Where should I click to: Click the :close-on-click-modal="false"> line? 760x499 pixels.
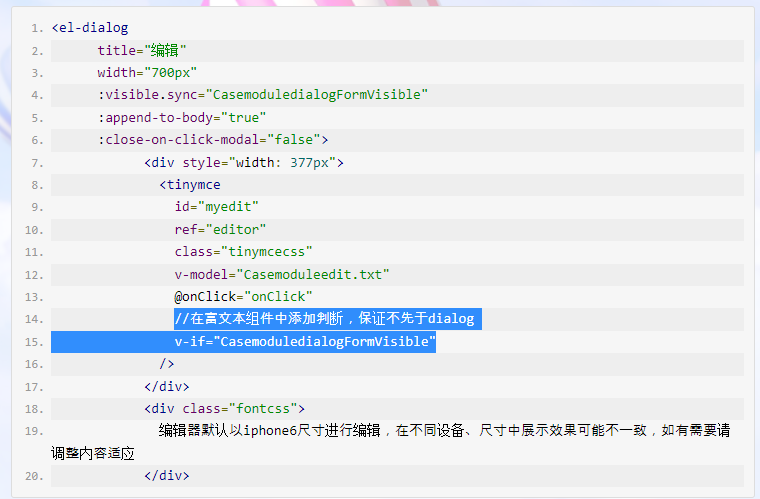tap(212, 140)
